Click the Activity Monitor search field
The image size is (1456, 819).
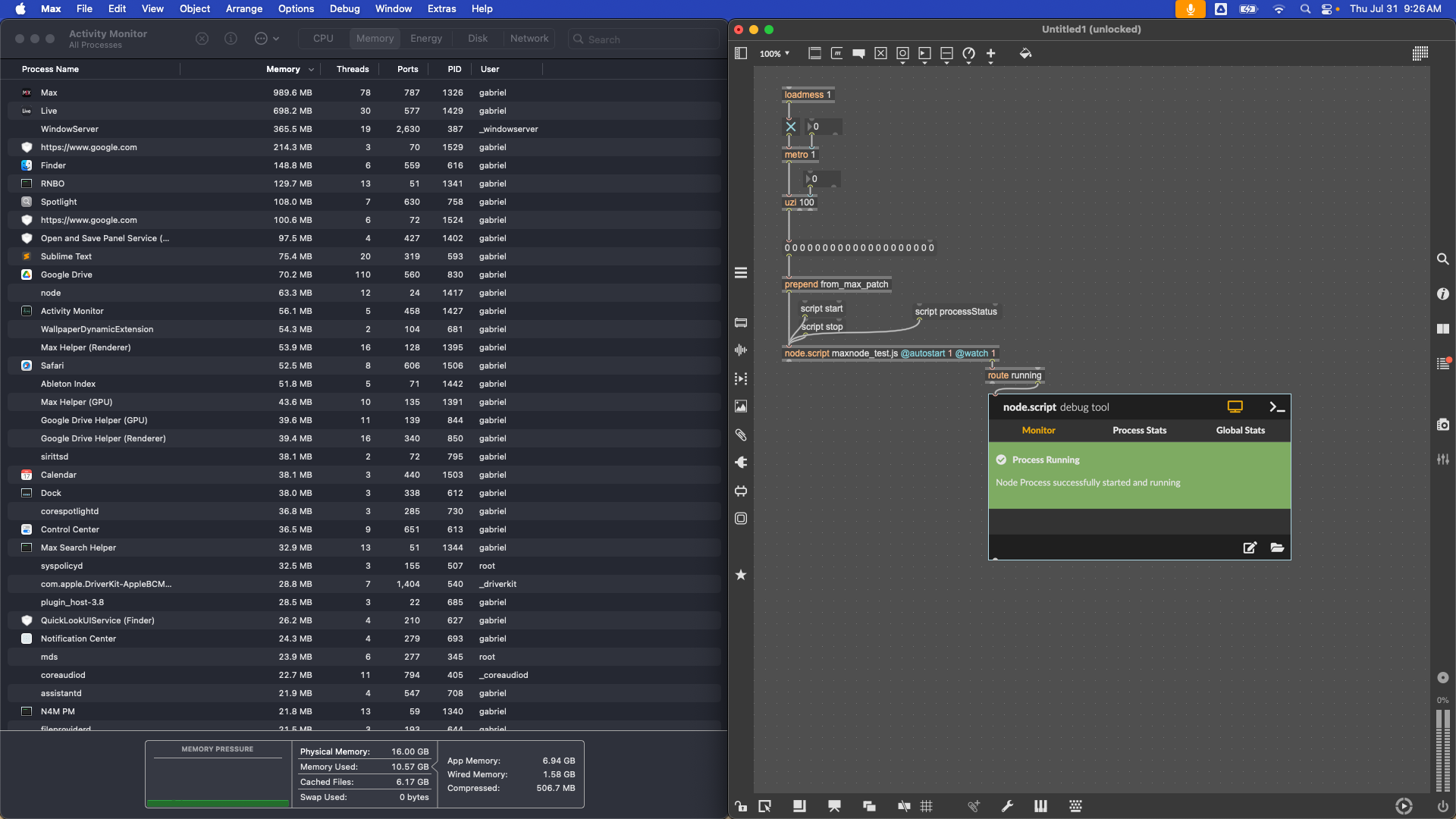point(643,39)
